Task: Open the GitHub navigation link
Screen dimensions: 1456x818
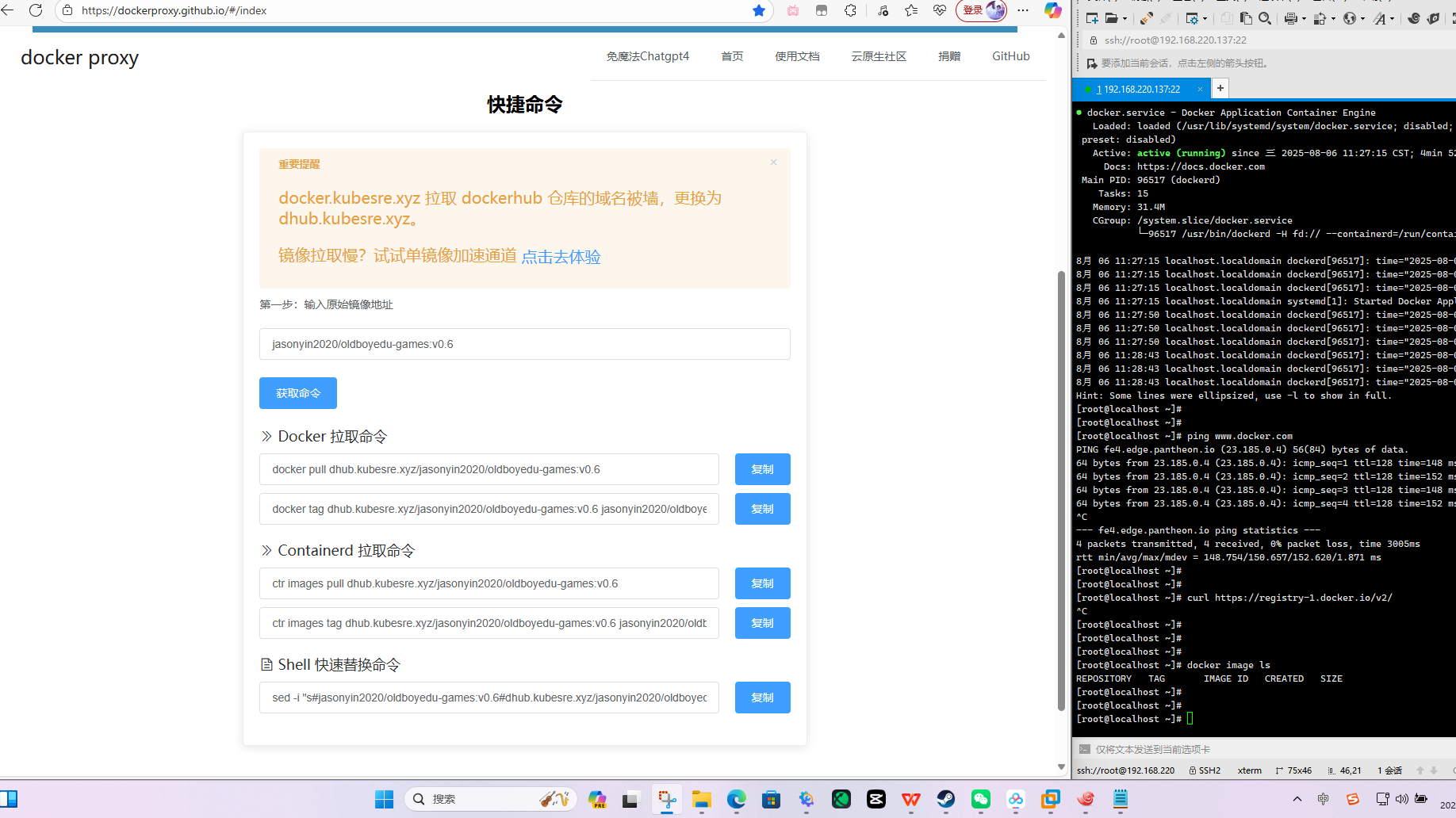Action: click(1010, 56)
